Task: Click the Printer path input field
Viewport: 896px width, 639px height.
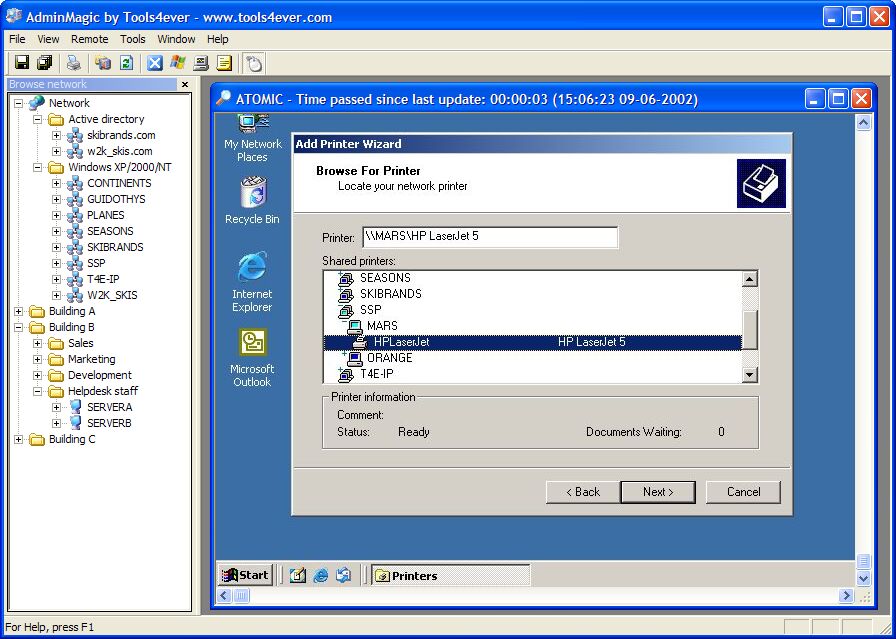Action: coord(490,237)
